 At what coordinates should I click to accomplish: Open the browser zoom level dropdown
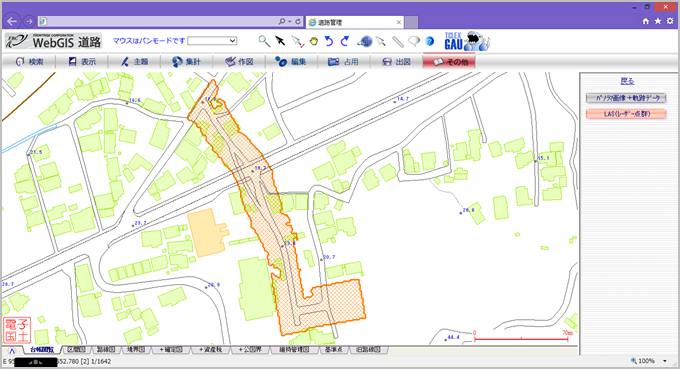coord(665,361)
